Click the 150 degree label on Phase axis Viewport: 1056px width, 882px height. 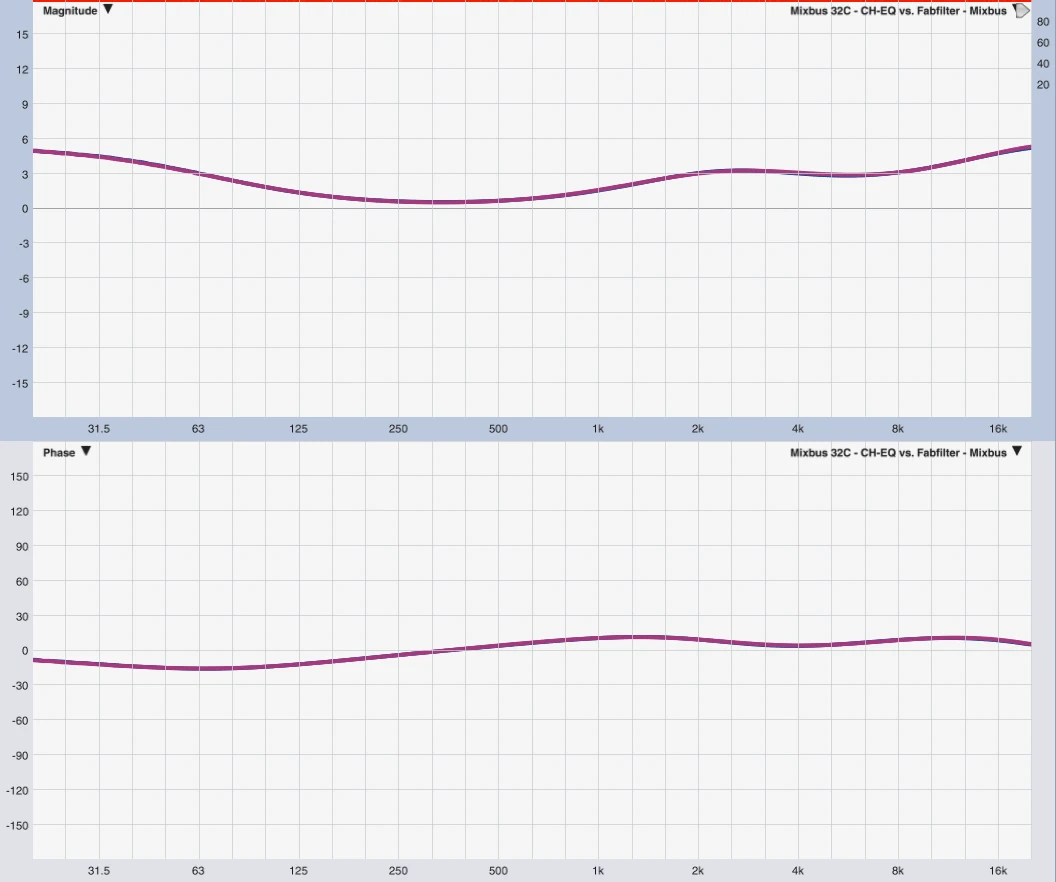[19, 477]
